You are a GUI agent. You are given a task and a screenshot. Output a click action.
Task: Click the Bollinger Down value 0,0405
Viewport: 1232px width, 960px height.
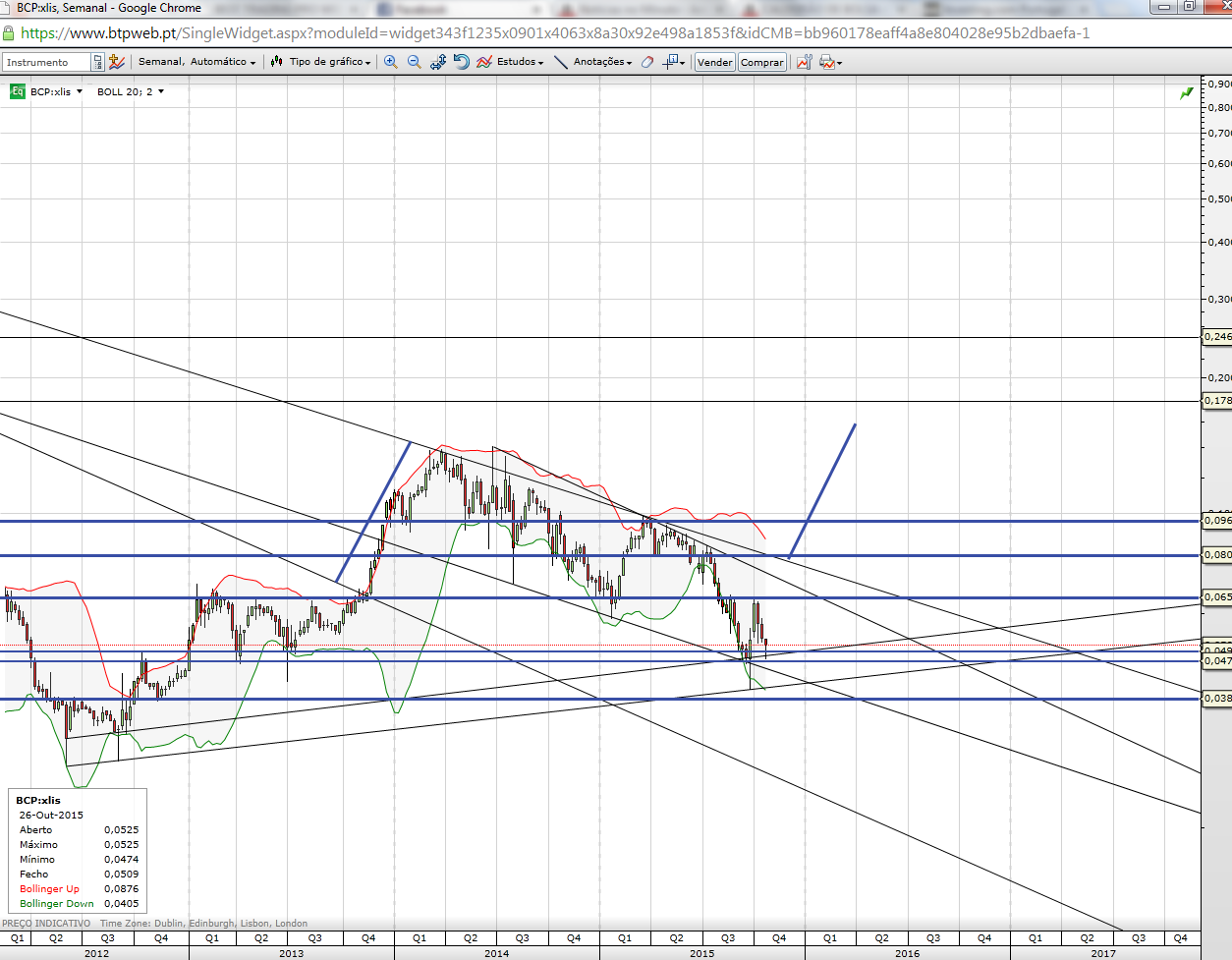[122, 903]
